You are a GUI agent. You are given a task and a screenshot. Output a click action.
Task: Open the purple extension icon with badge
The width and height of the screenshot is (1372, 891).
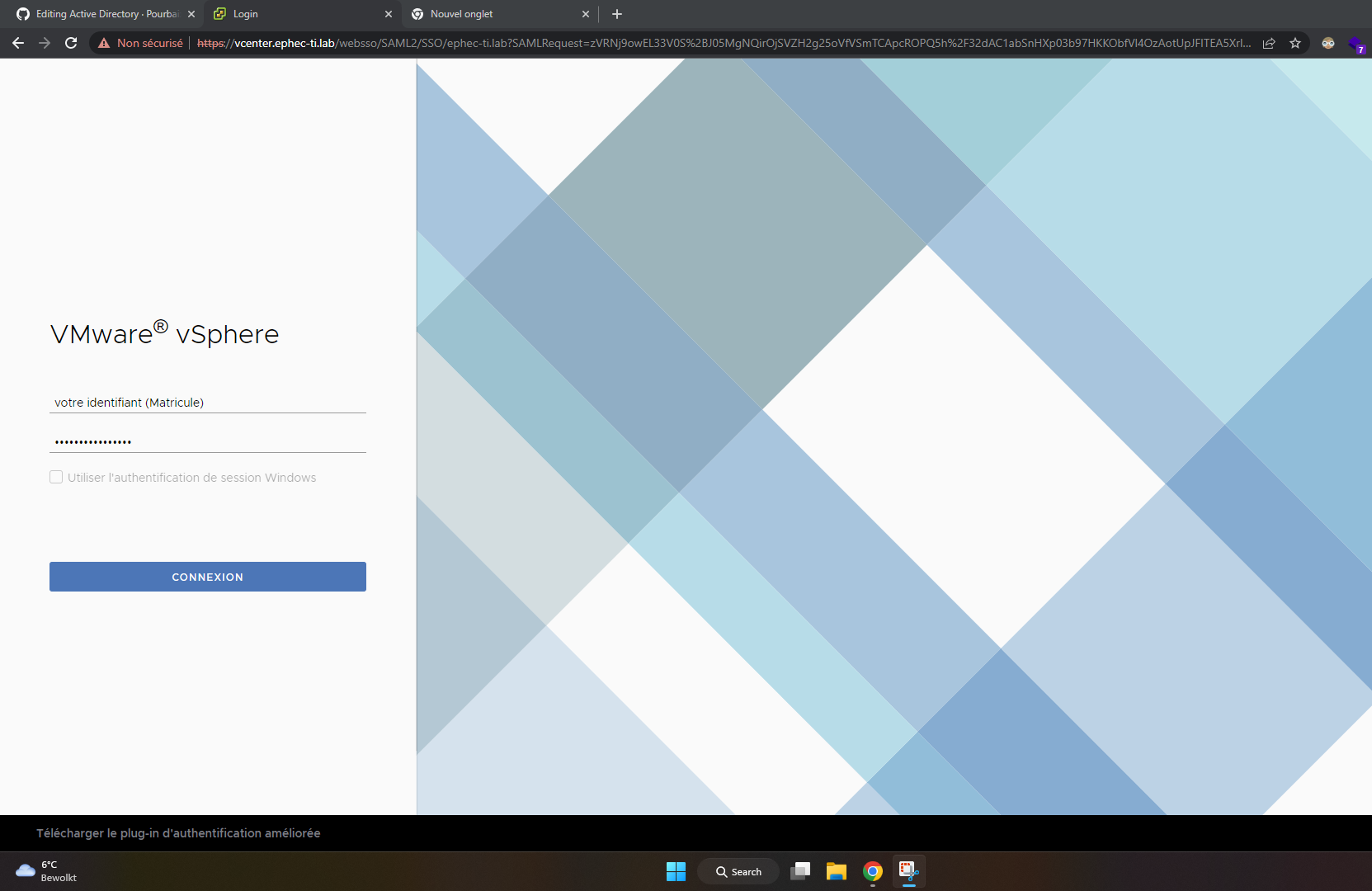pyautogui.click(x=1355, y=44)
